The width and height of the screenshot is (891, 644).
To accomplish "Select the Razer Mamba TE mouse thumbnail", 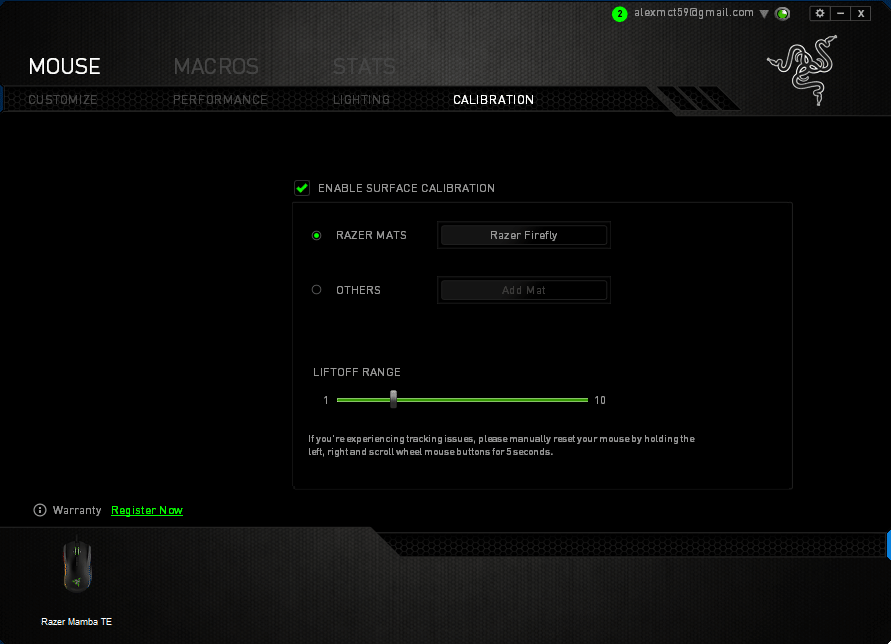I will [x=77, y=565].
